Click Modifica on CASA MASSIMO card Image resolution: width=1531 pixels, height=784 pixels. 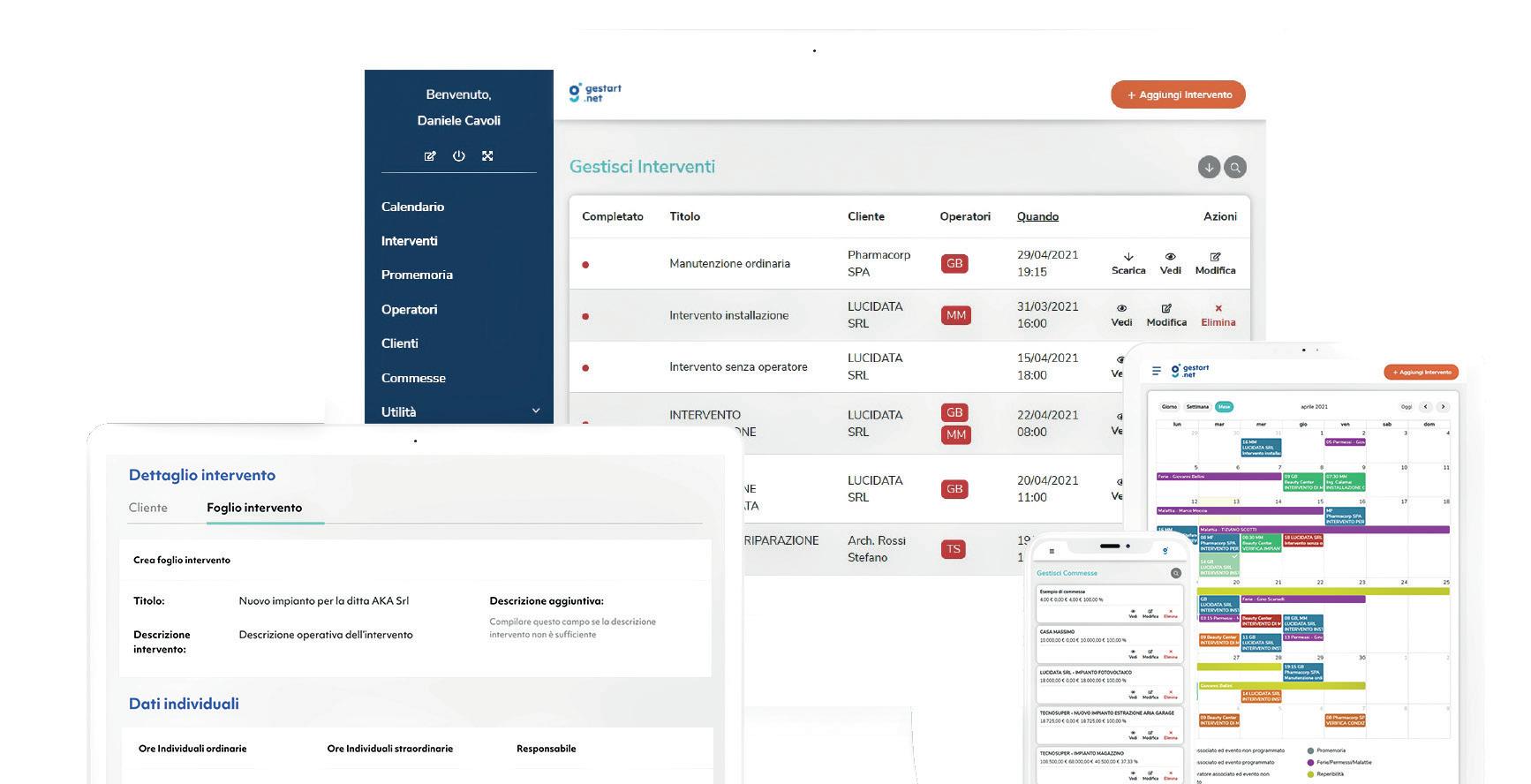click(x=1150, y=654)
